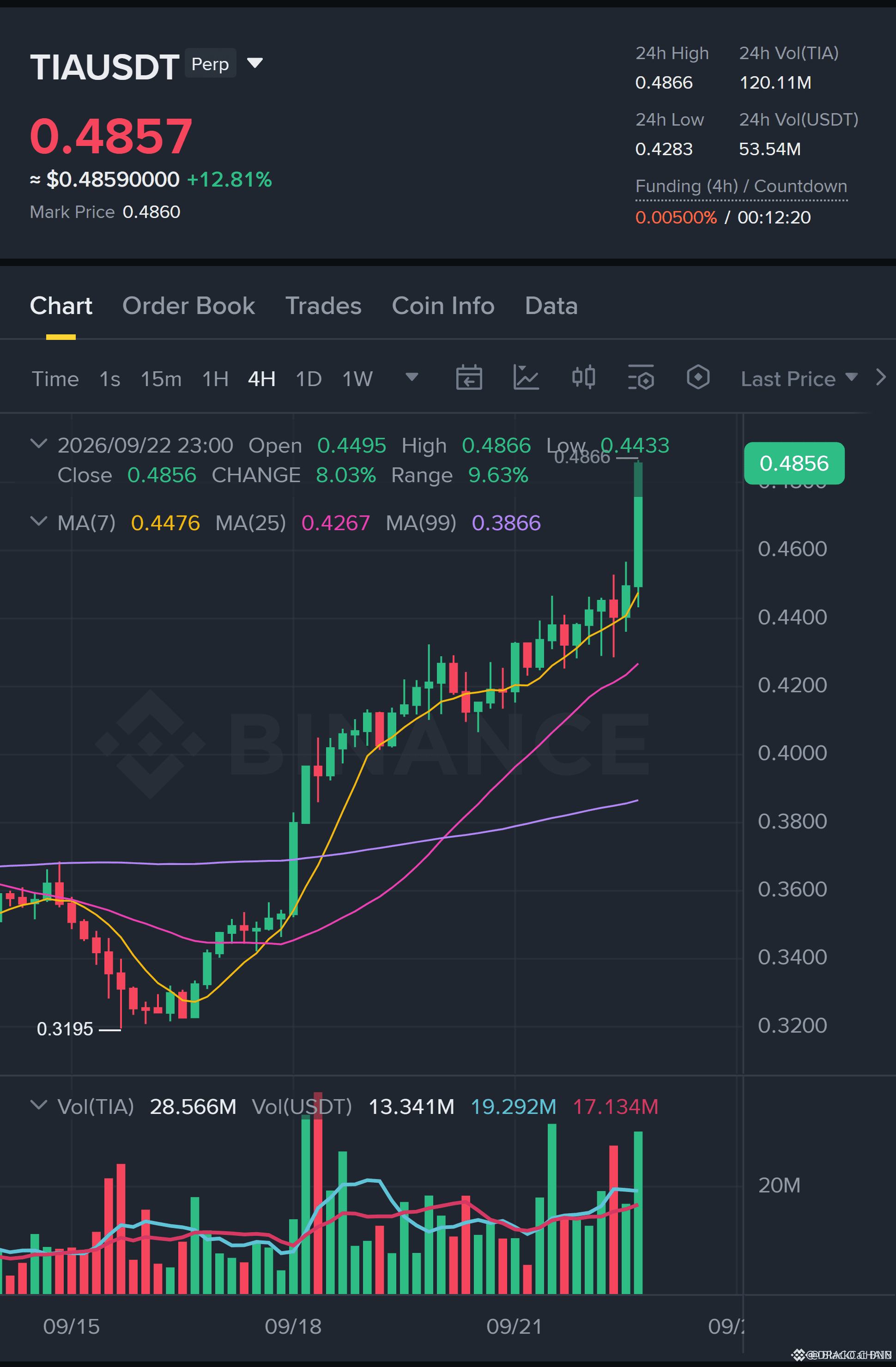This screenshot has width=896, height=1367.
Task: Open the TIAUSDT pair selector dropdown
Action: click(x=254, y=63)
